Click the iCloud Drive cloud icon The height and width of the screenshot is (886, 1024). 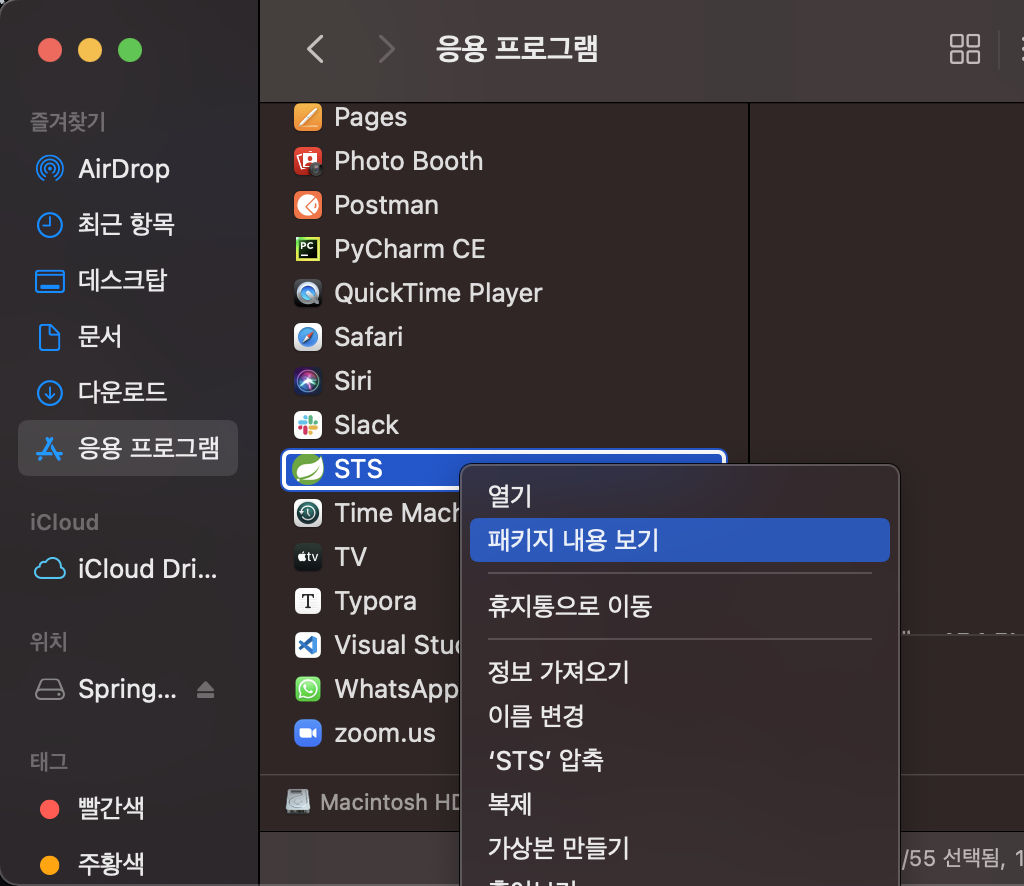tap(50, 569)
